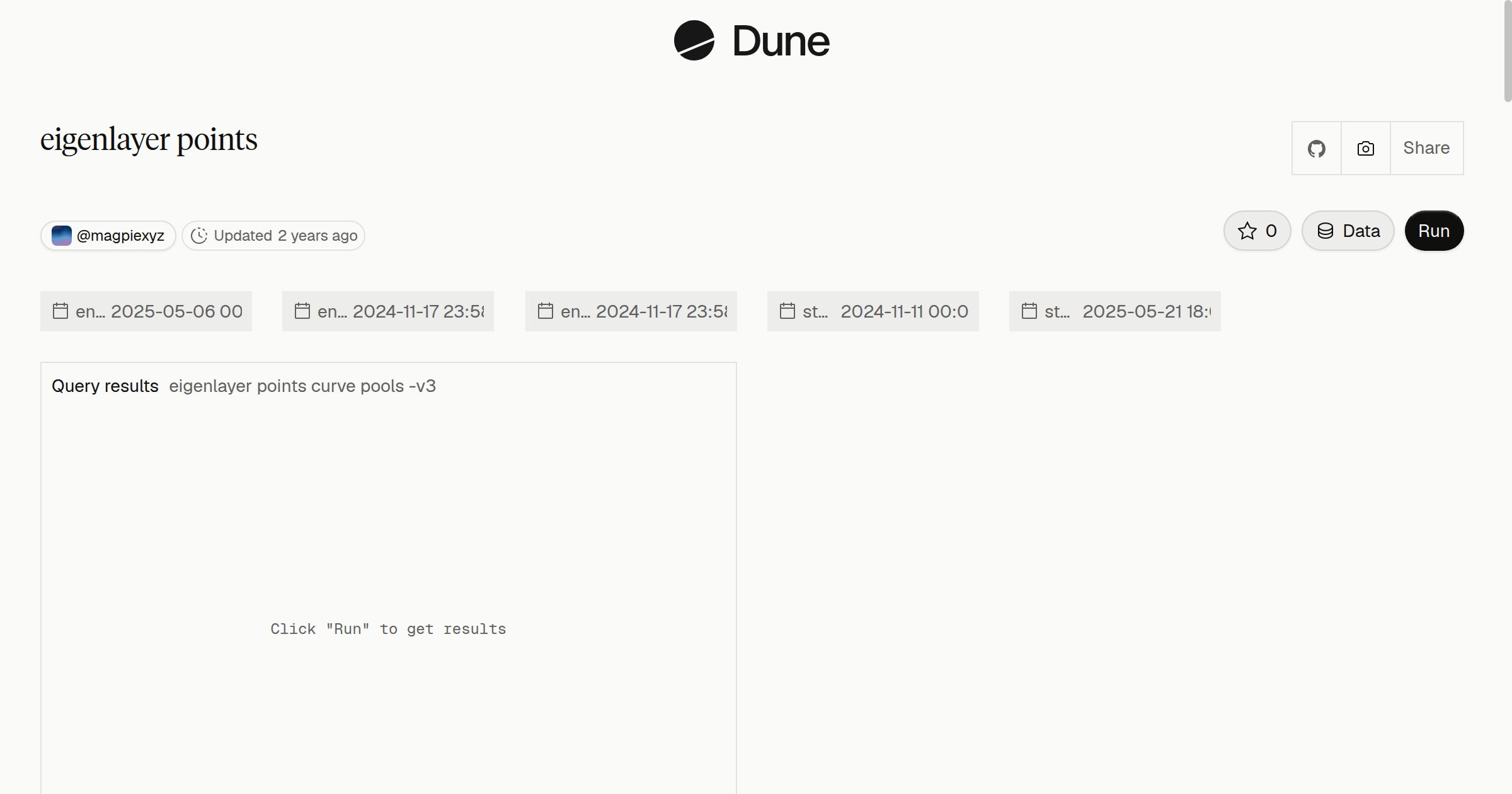Click the Updated 2 years ago badge

(273, 236)
